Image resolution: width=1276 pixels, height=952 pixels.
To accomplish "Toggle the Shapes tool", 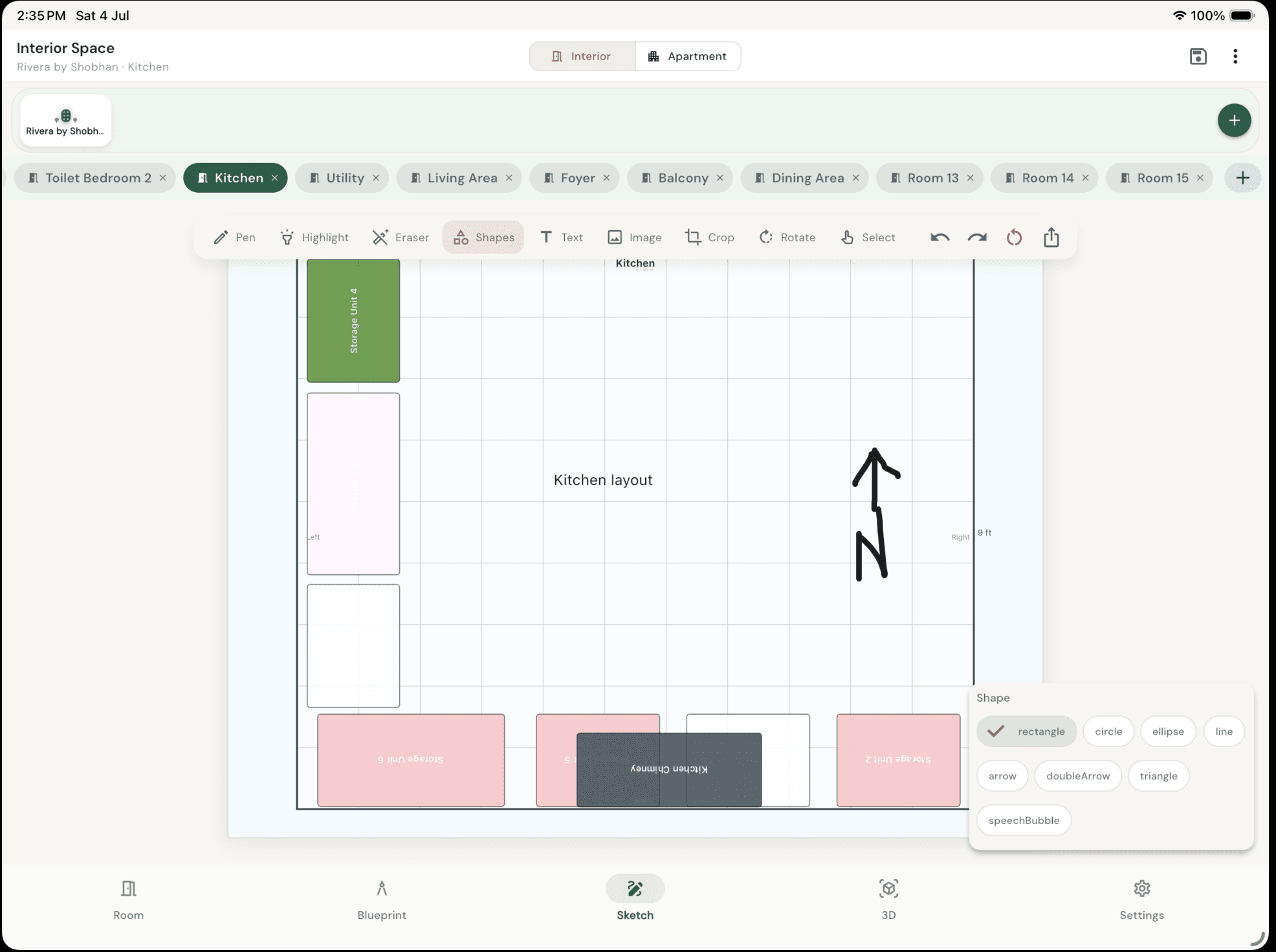I will (x=483, y=237).
